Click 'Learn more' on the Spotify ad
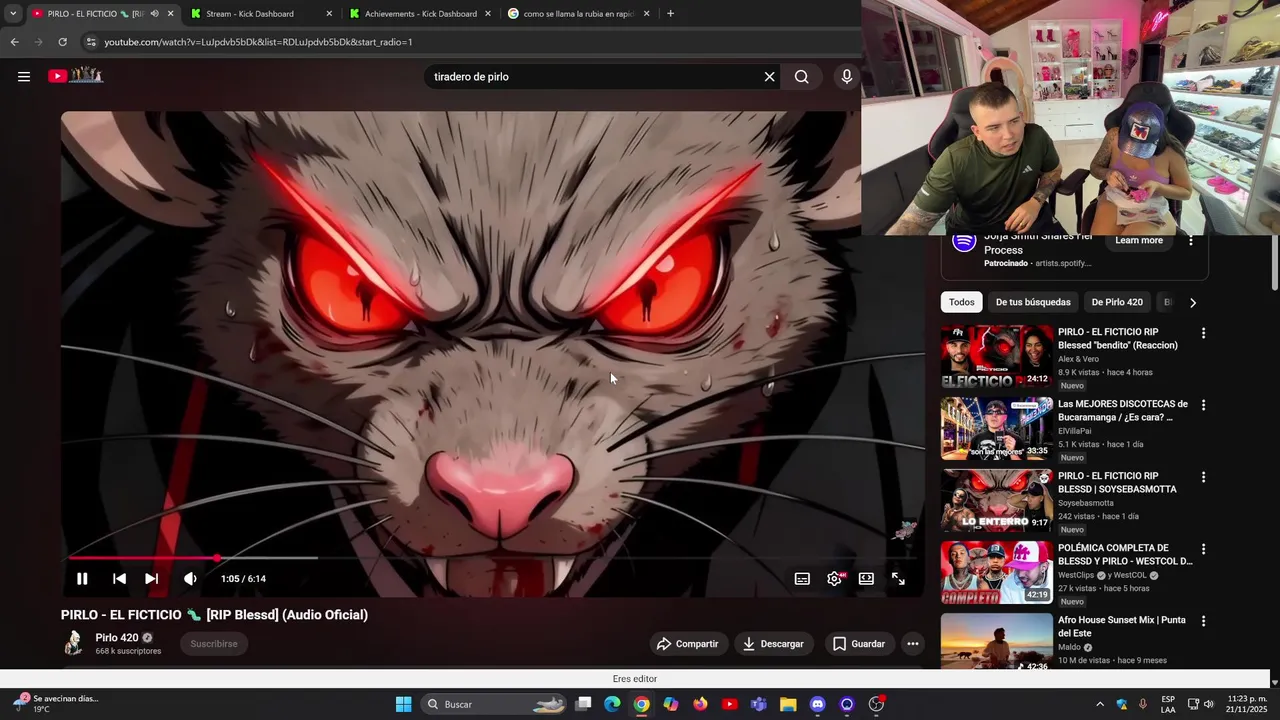 tap(1139, 241)
